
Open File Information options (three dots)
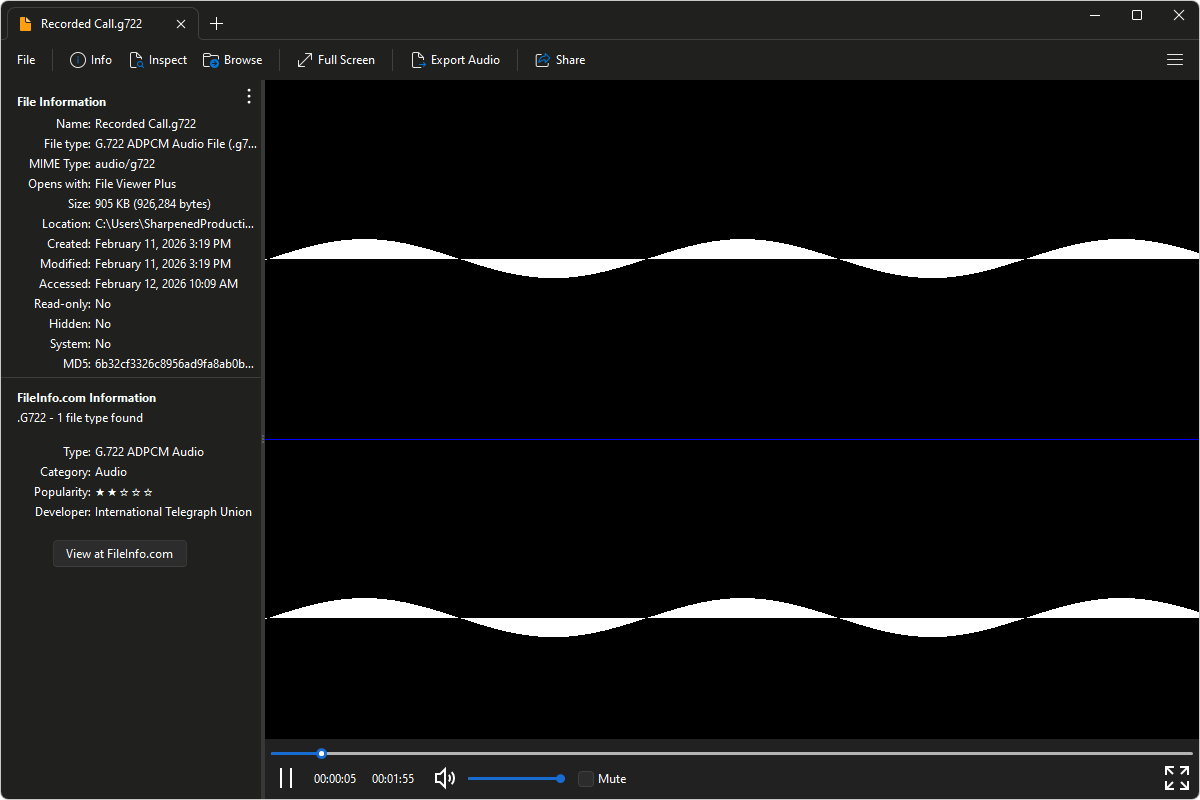(249, 96)
